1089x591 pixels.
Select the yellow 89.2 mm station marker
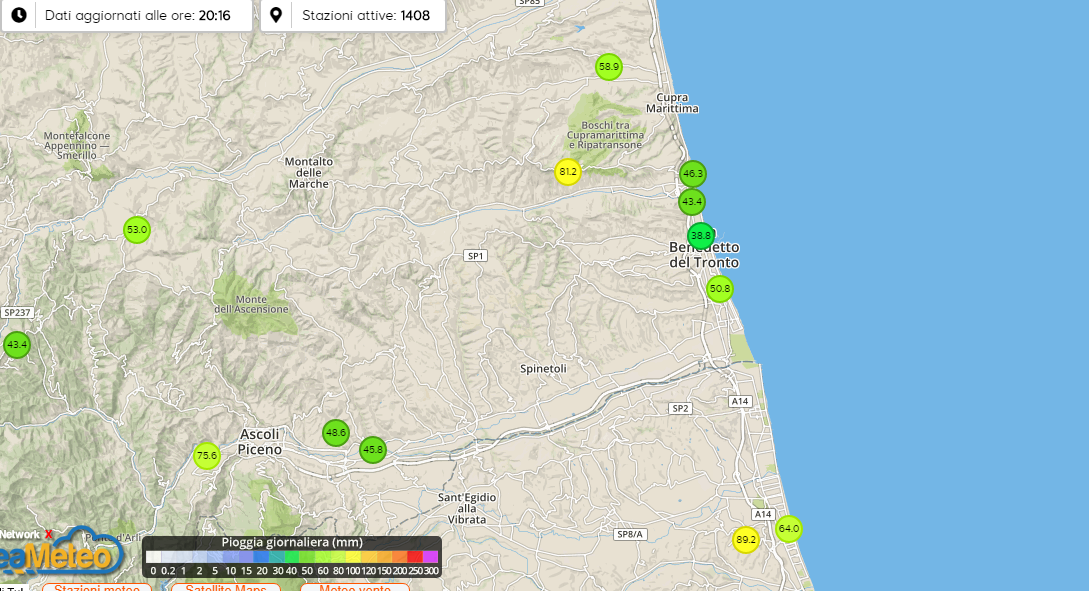tap(745, 540)
